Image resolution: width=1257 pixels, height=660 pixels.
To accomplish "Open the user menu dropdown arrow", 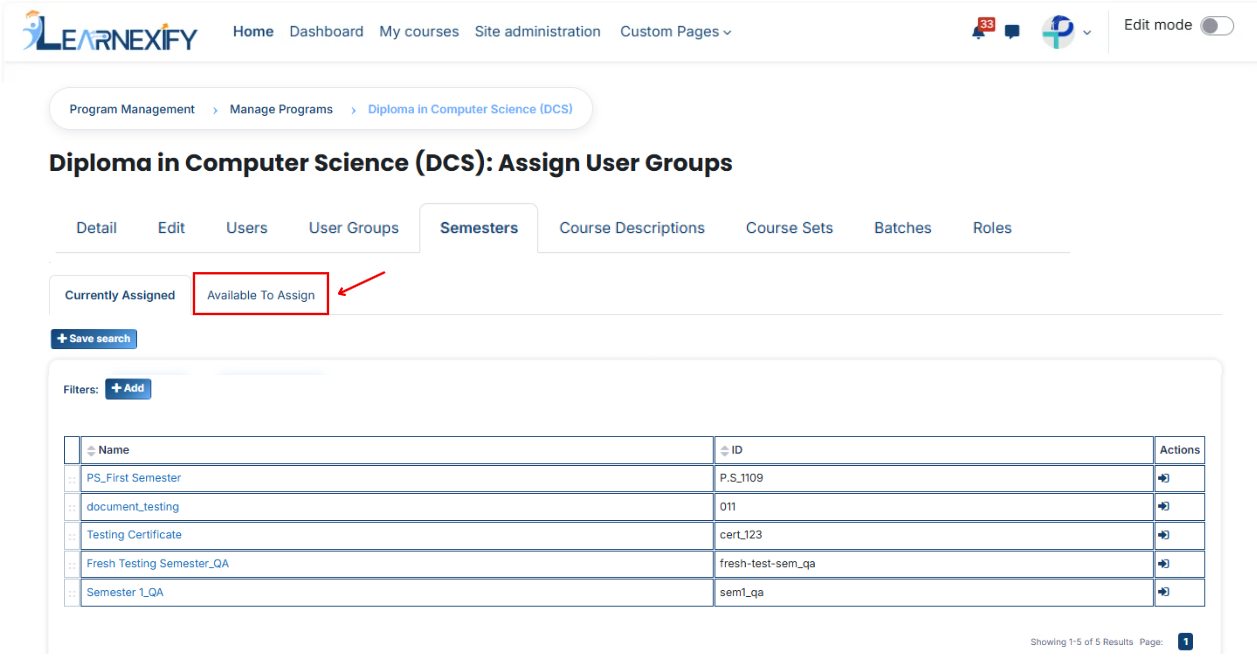I will pyautogui.click(x=1087, y=33).
